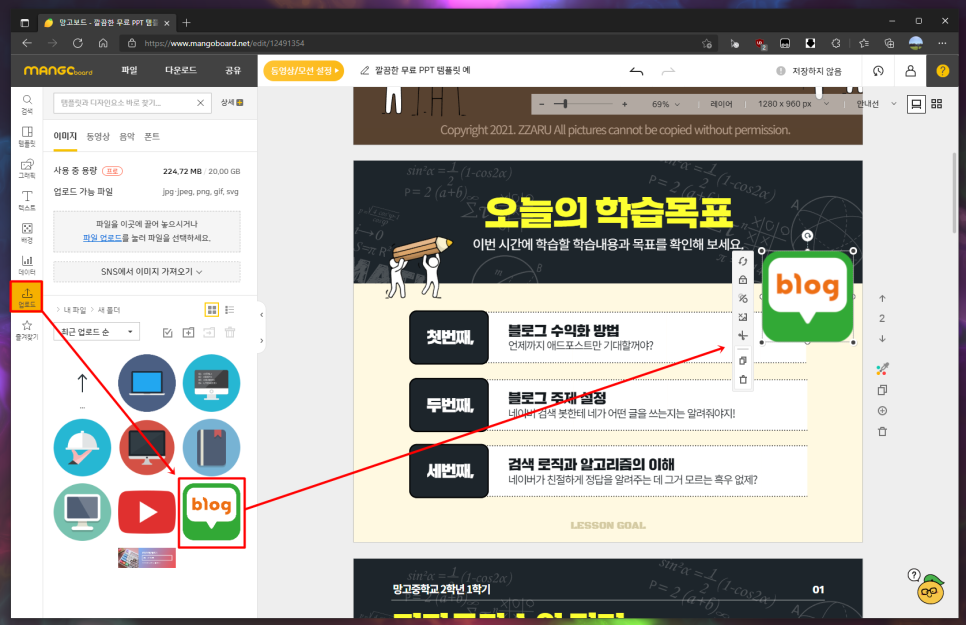The image size is (966, 625).
Task: Click the MANGOboard logo
Action: (x=58, y=71)
